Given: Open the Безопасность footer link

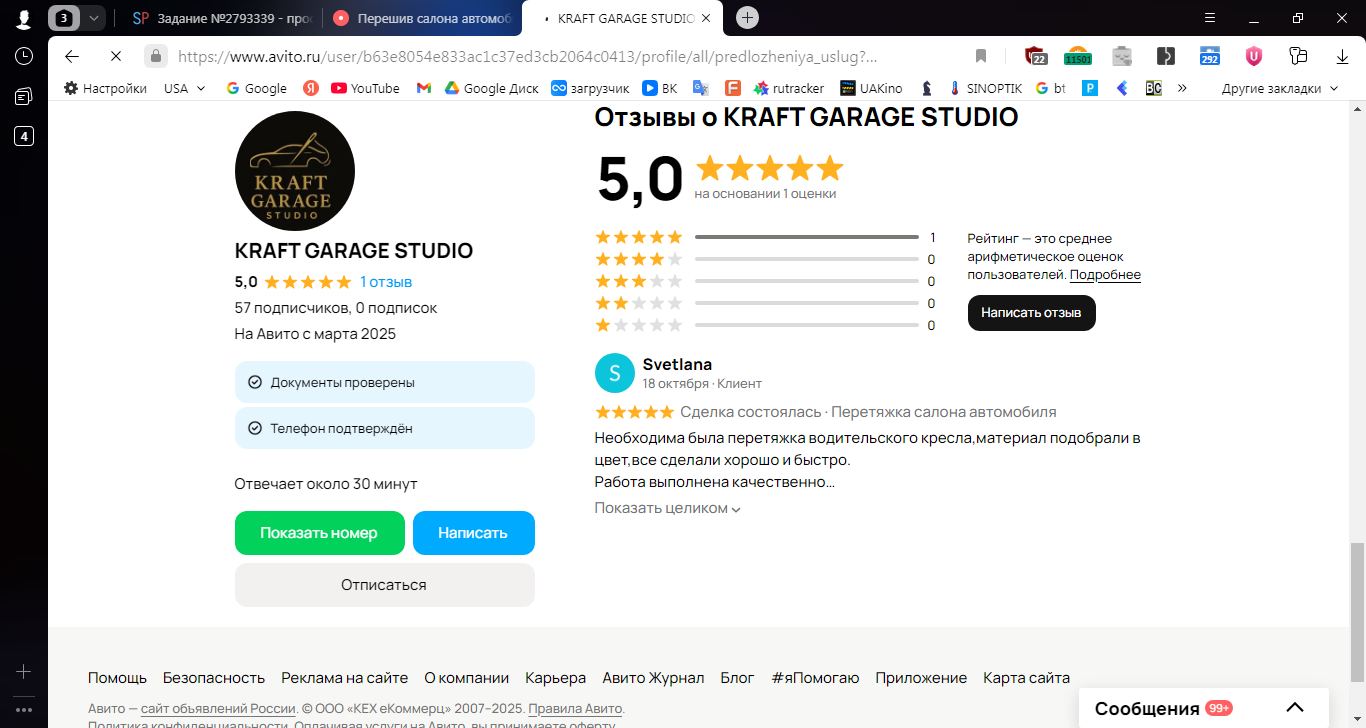Looking at the screenshot, I should (214, 678).
